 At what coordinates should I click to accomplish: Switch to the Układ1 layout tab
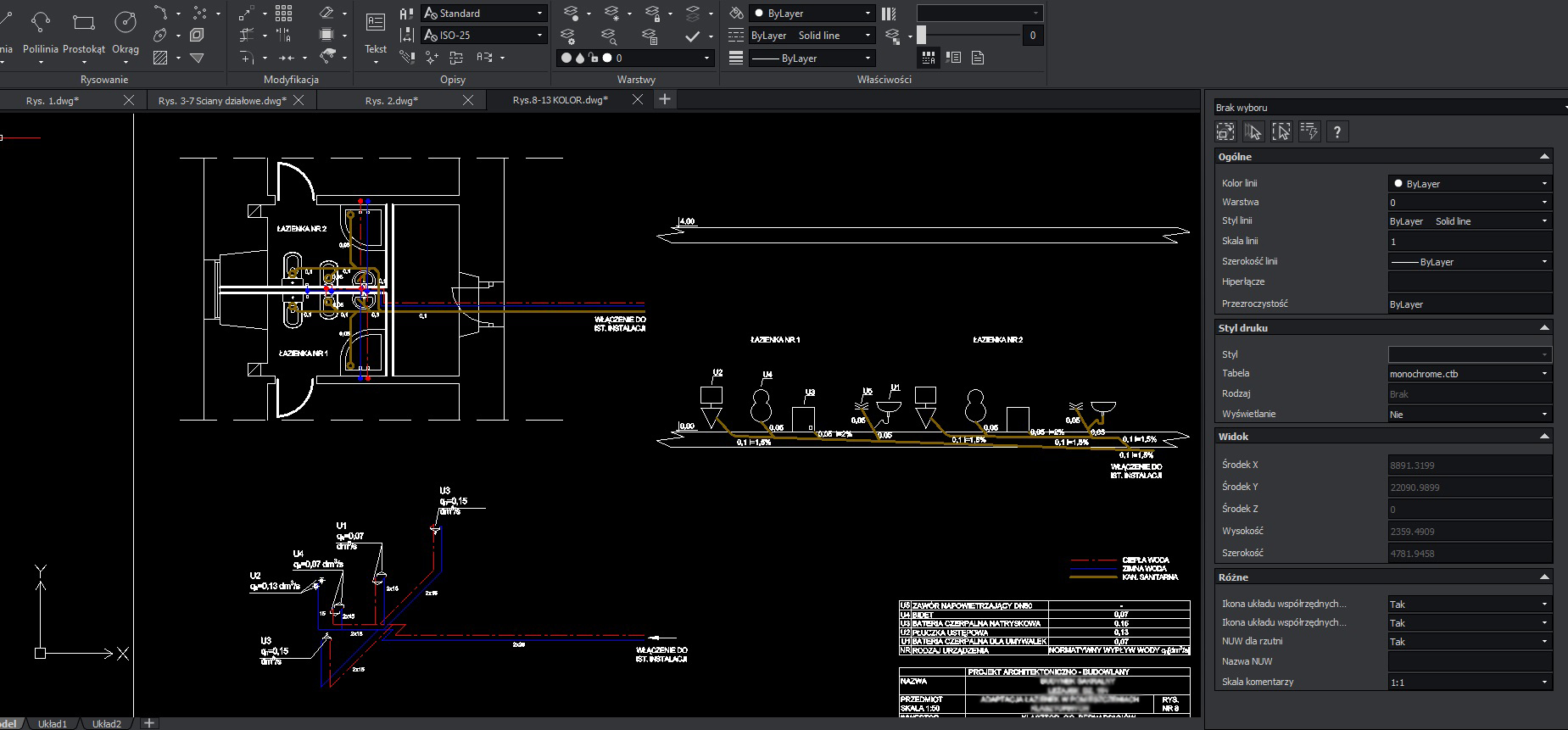pyautogui.click(x=52, y=723)
